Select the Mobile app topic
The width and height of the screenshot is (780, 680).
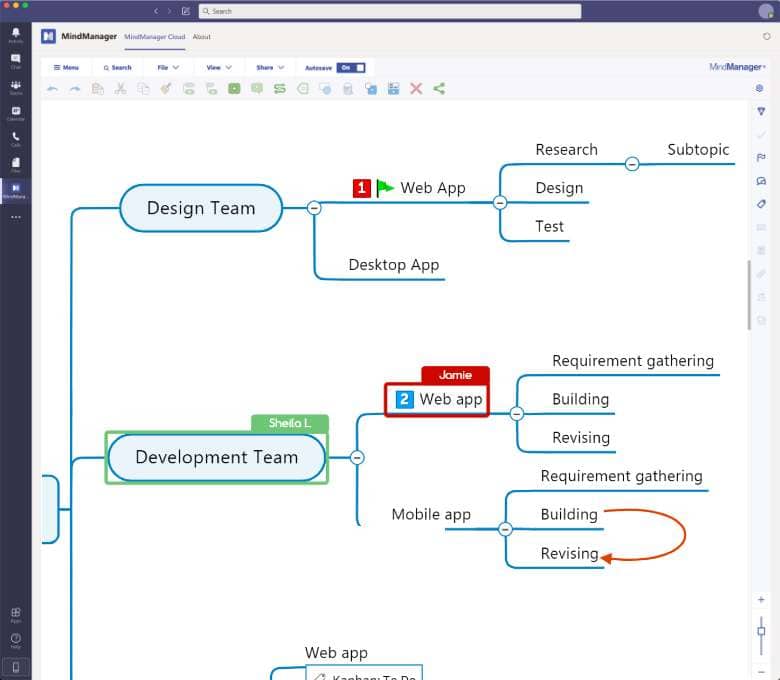pyautogui.click(x=431, y=514)
